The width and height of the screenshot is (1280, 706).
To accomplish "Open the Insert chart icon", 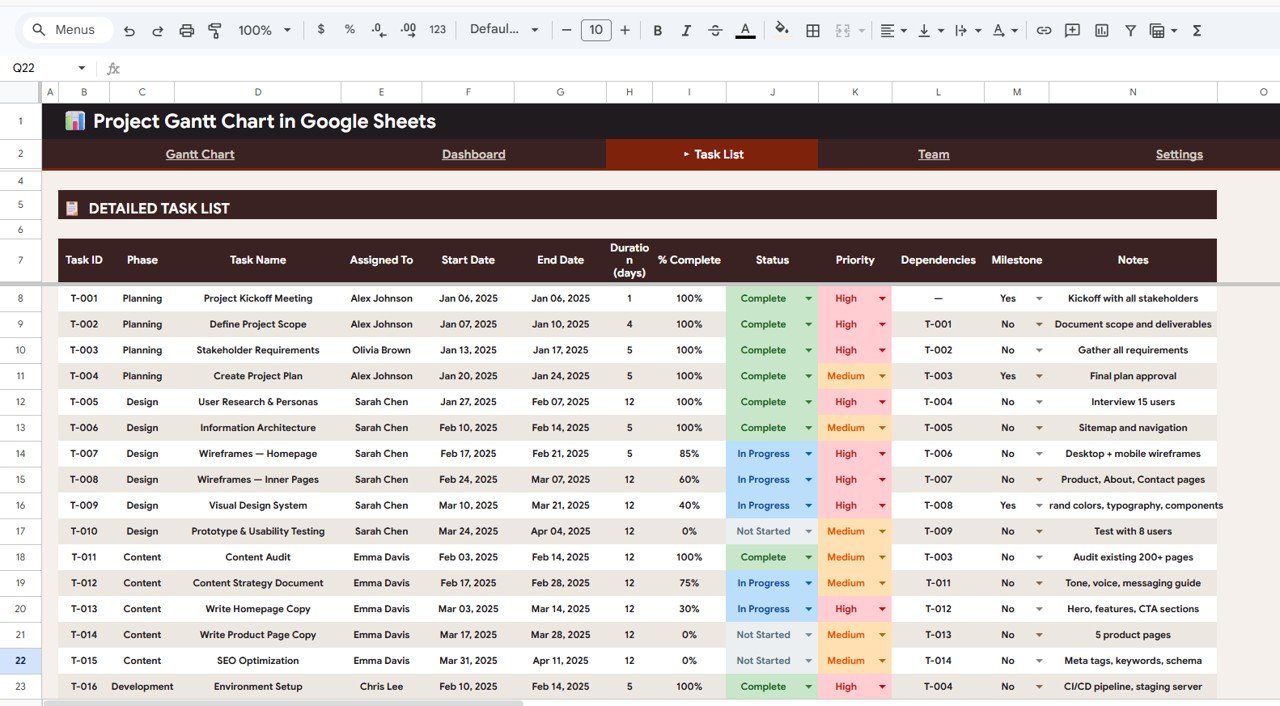I will click(1101, 30).
